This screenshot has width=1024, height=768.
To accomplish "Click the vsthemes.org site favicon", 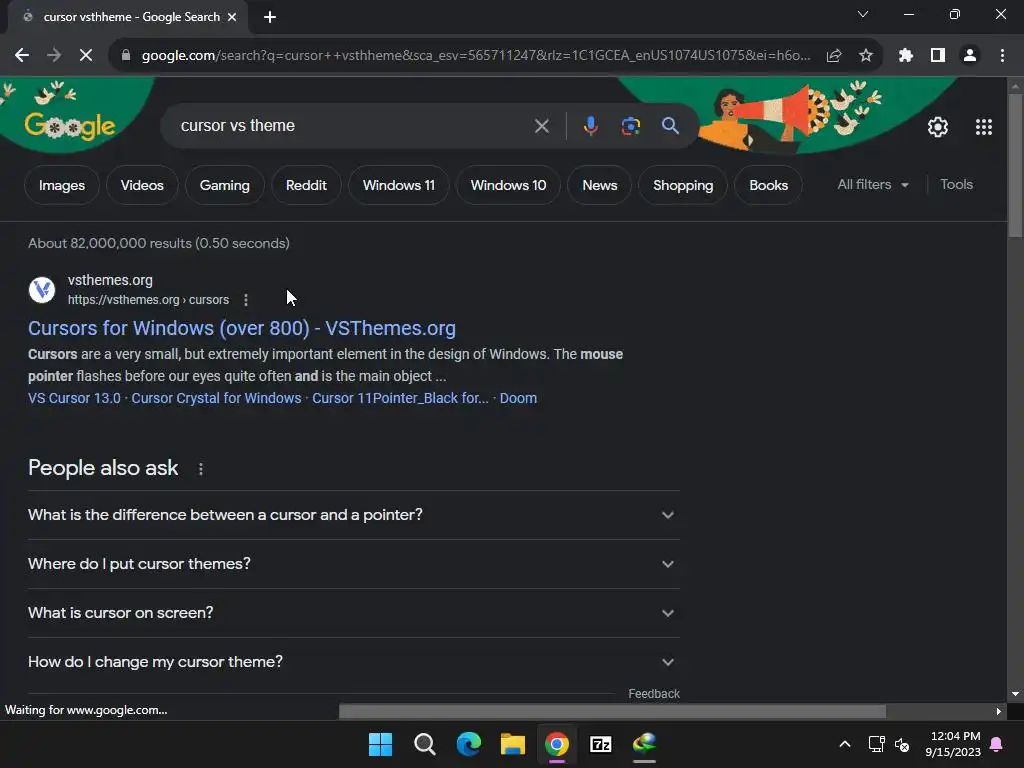I will coord(42,289).
